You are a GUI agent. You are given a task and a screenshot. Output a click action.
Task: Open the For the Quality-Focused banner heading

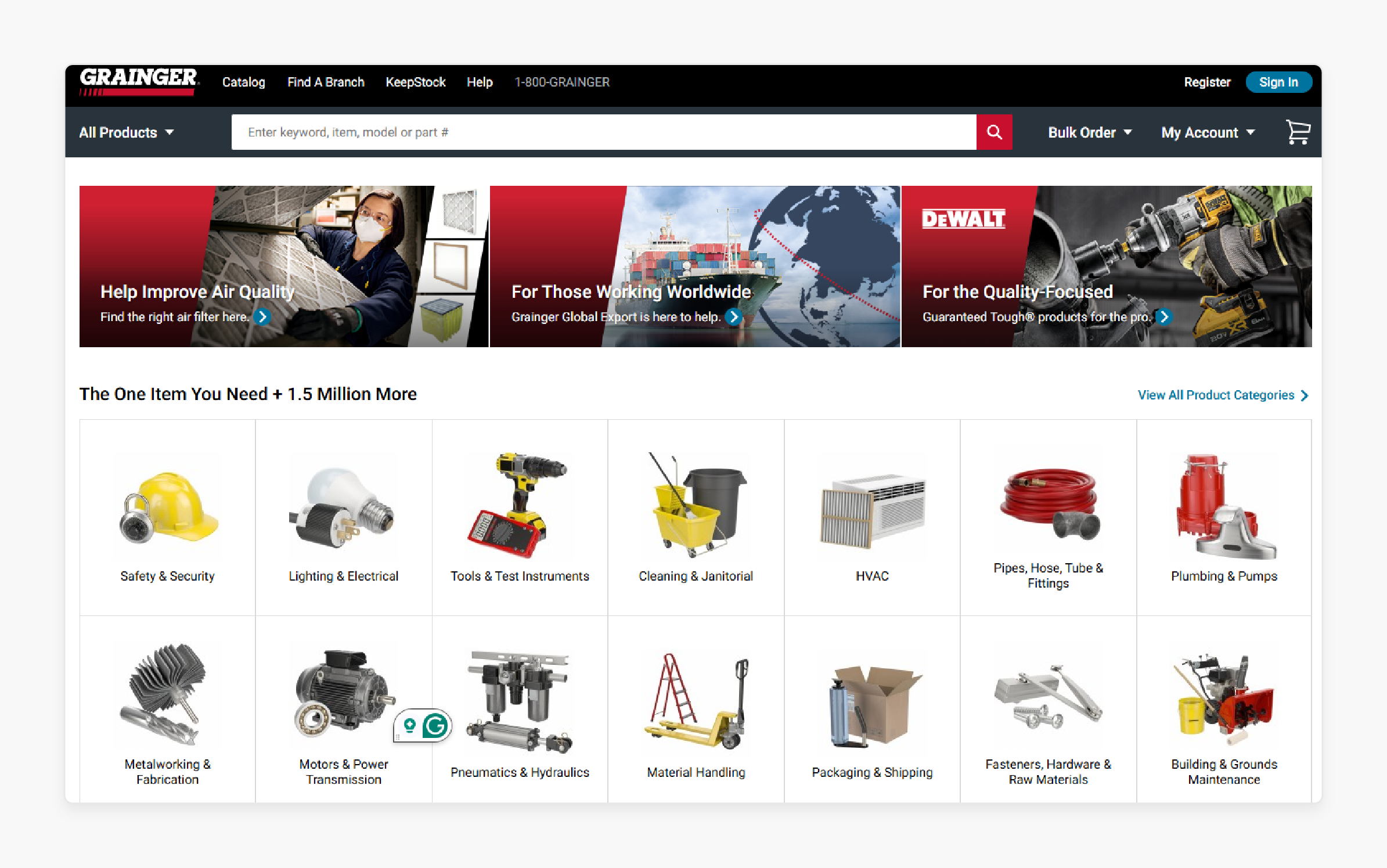tap(1018, 291)
